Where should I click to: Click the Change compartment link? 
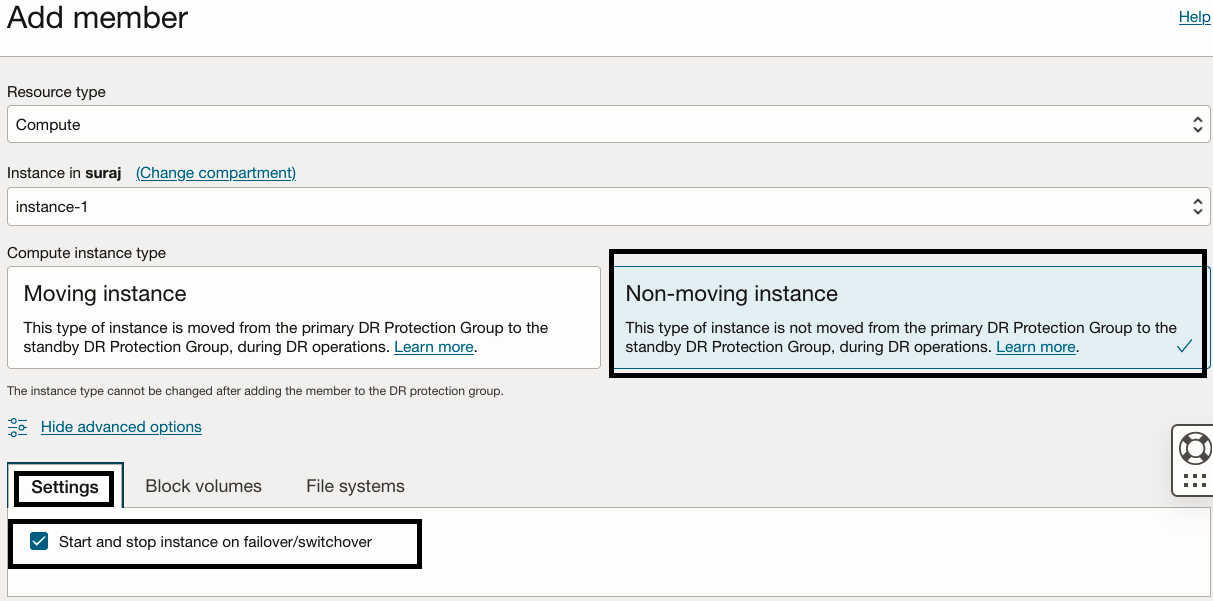click(x=216, y=173)
